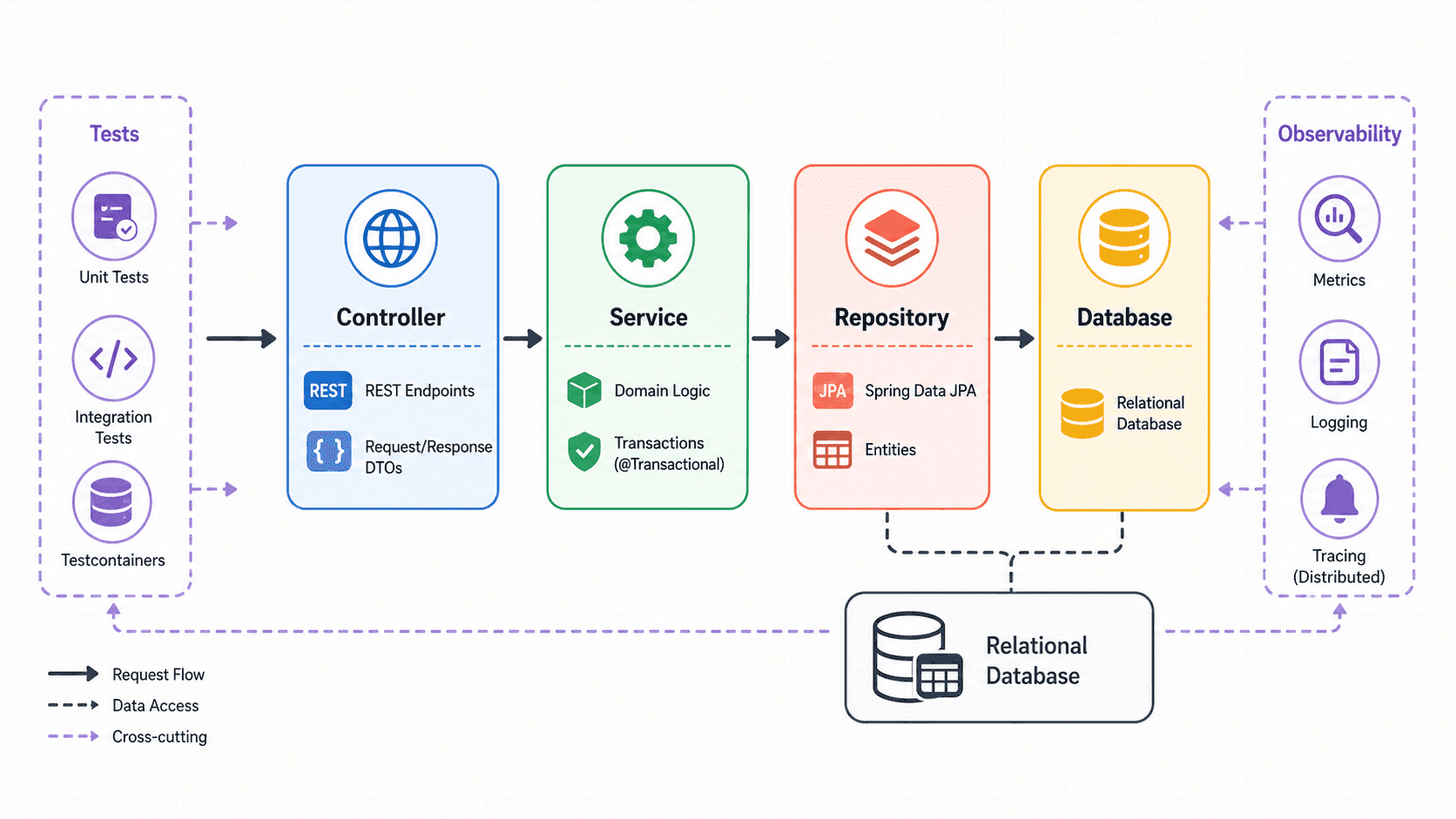The width and height of the screenshot is (1456, 819).
Task: Click the blue REST badge icon
Action: 328,391
